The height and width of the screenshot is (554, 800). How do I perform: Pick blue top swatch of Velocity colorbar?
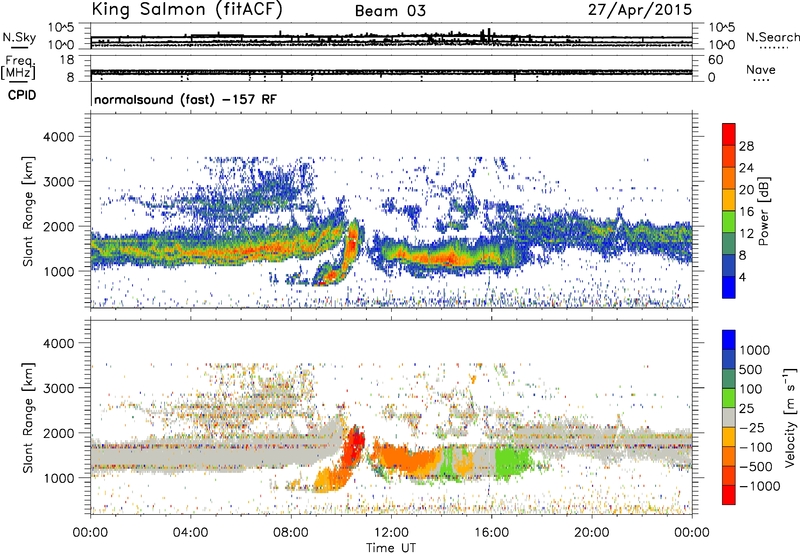[x=729, y=340]
